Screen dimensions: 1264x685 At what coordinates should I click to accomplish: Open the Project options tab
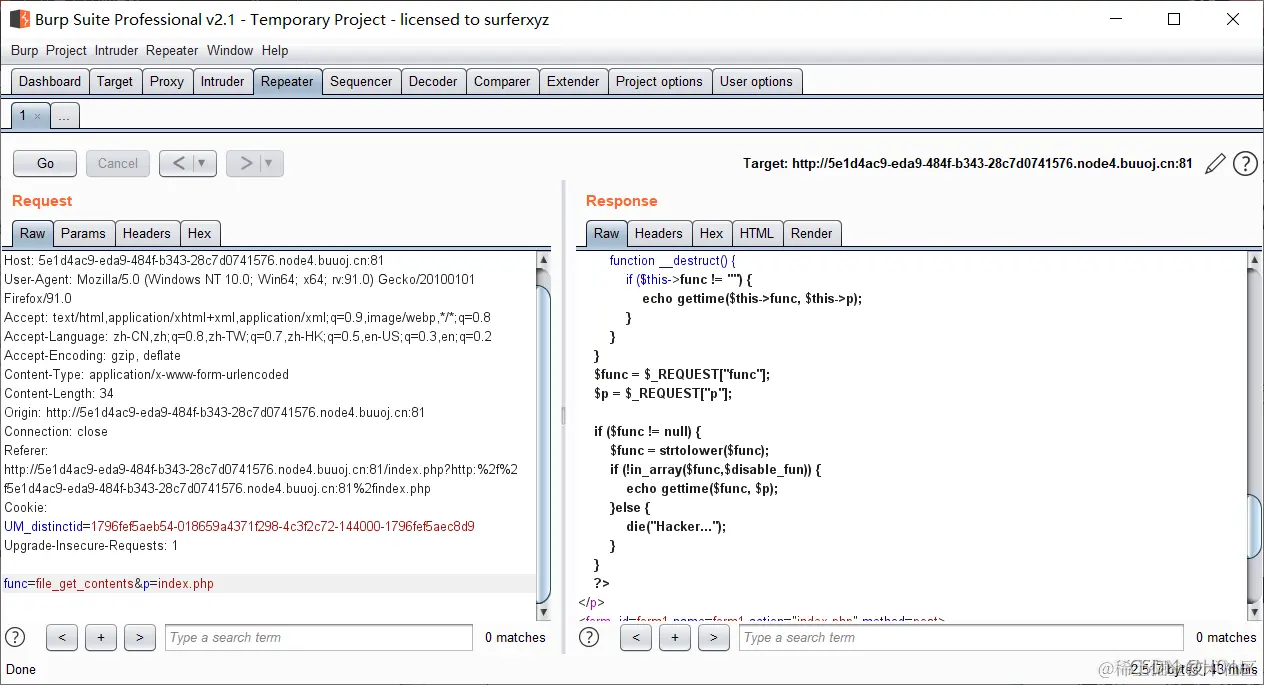pos(659,81)
